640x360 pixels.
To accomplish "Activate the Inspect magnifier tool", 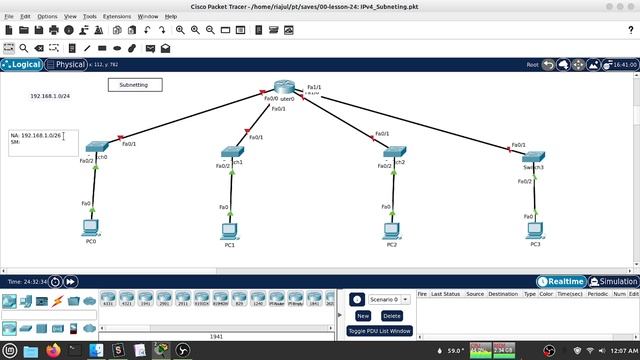I will tap(24, 48).
